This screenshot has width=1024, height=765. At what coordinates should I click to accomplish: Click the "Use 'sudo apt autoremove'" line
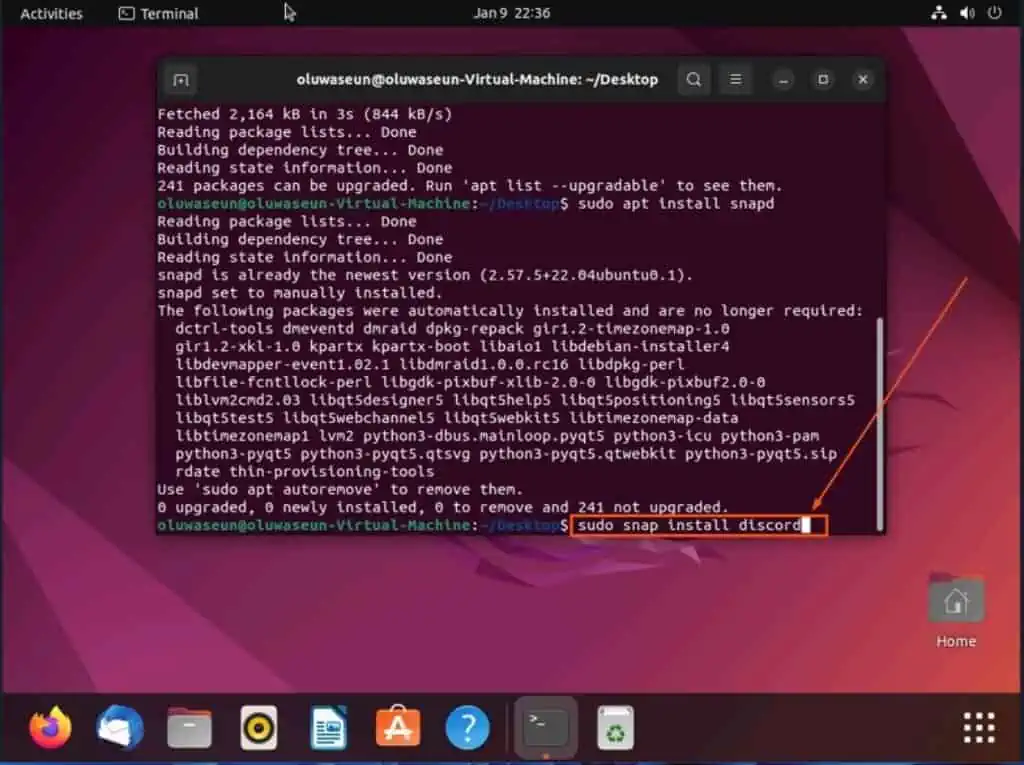click(340, 490)
